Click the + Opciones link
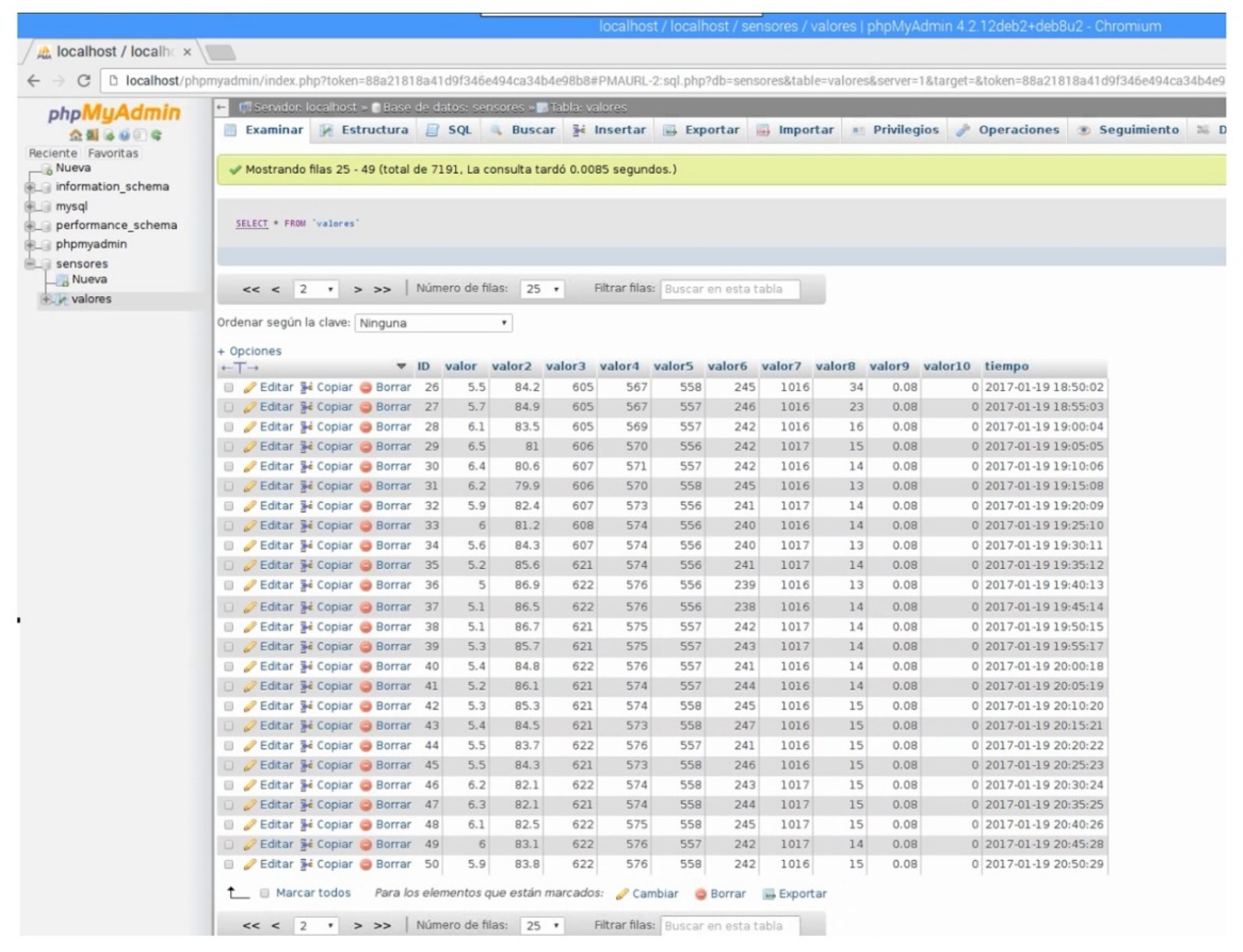 pos(249,351)
